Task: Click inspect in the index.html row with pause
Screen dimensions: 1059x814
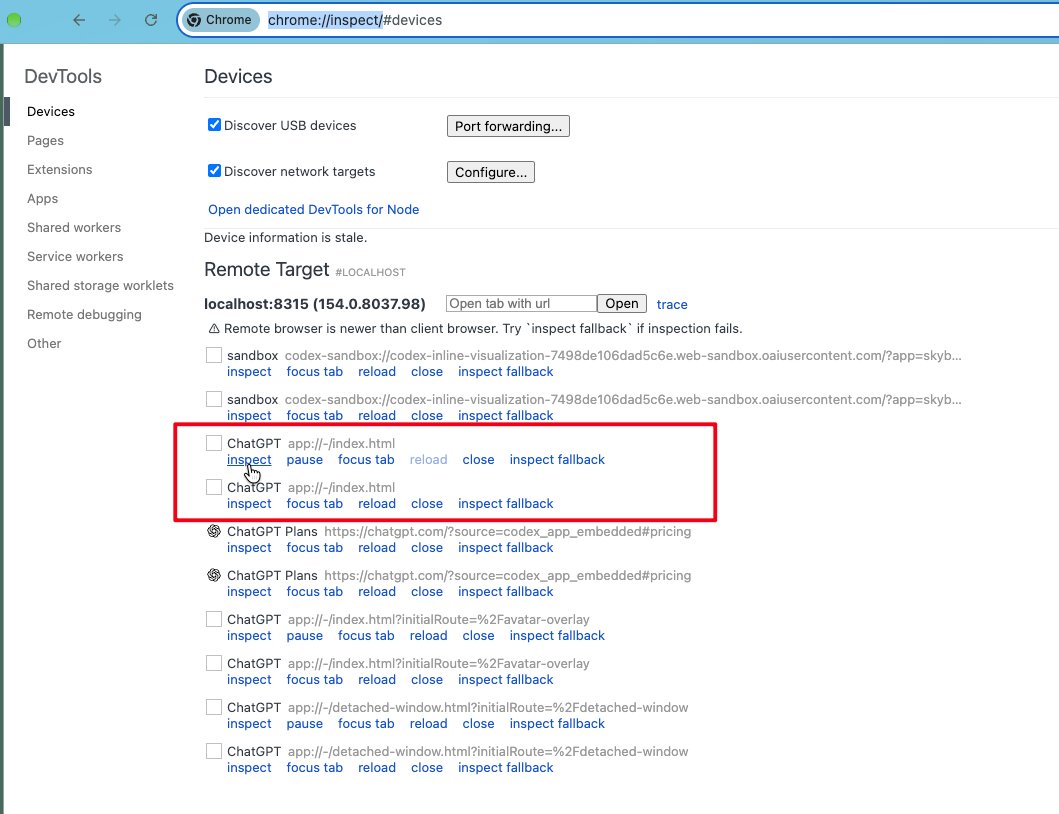Action: click(249, 460)
